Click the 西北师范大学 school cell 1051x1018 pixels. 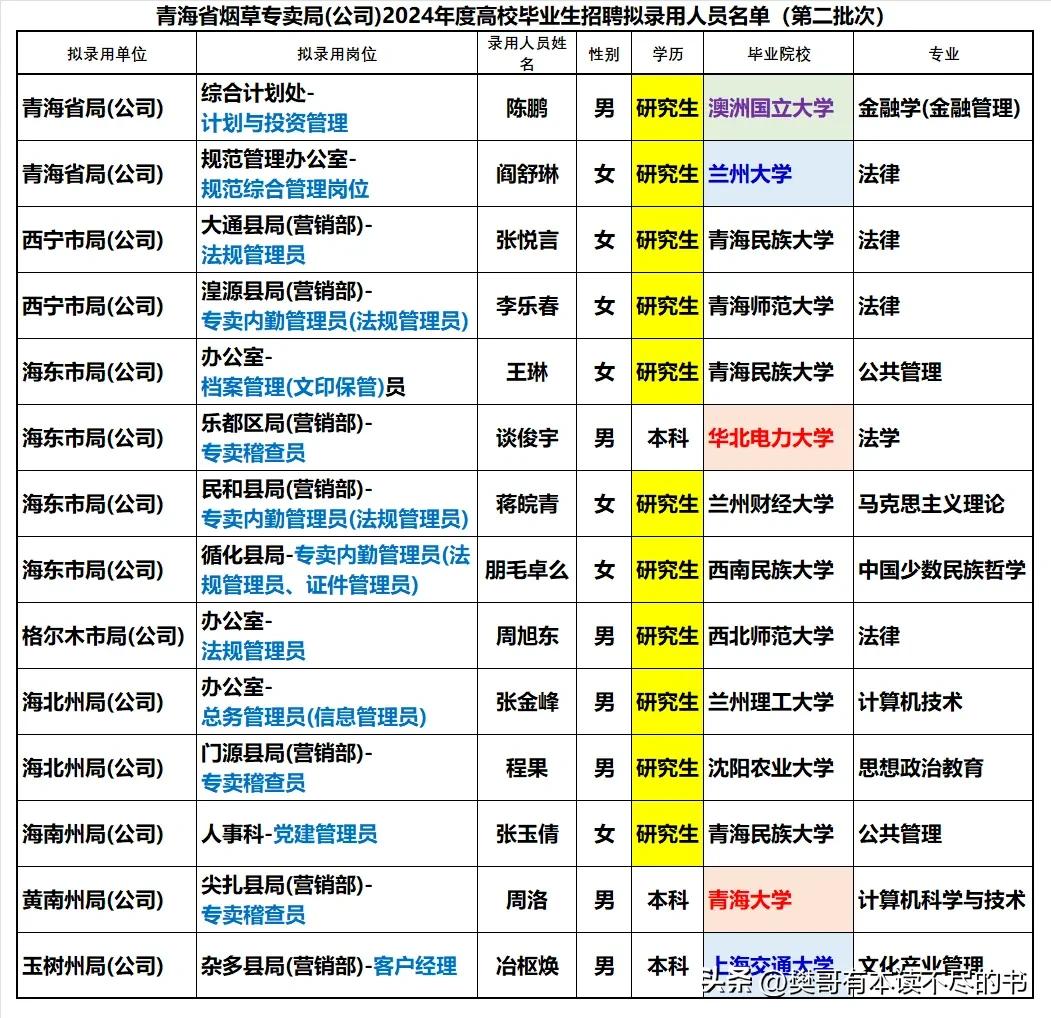point(778,636)
